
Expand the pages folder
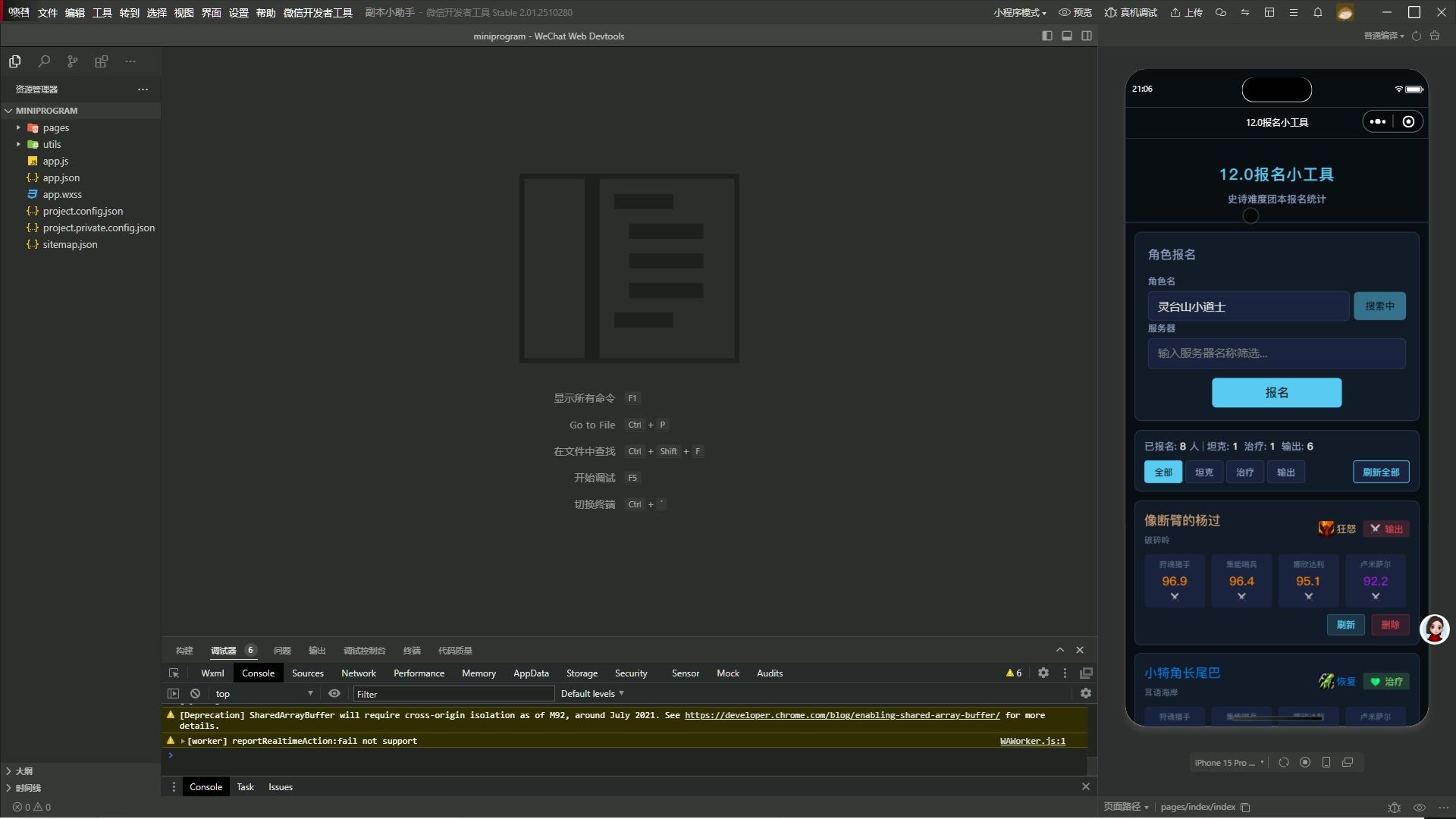pos(56,127)
